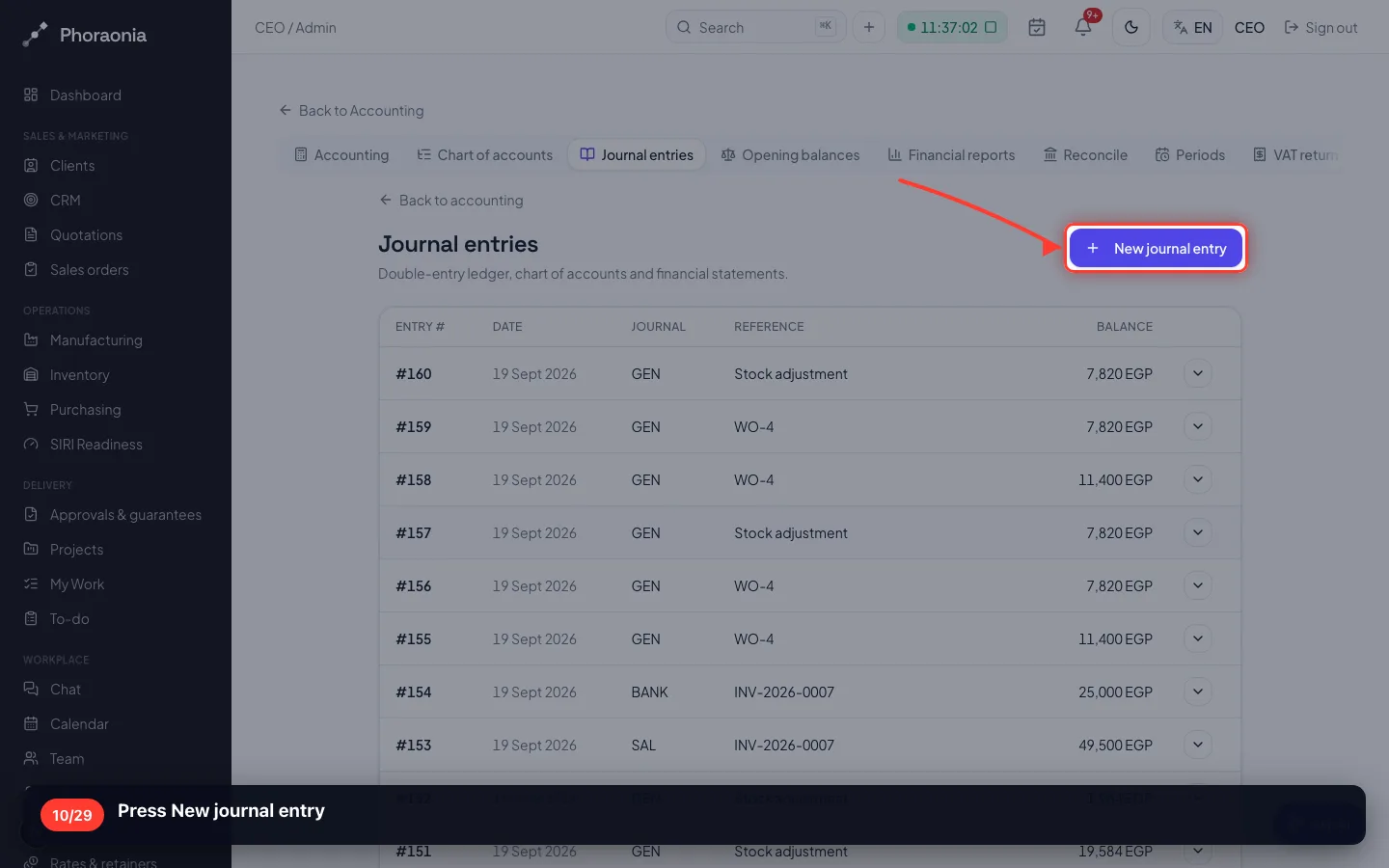This screenshot has width=1389, height=868.
Task: Click BANK journal cell in row #154
Action: (x=649, y=692)
